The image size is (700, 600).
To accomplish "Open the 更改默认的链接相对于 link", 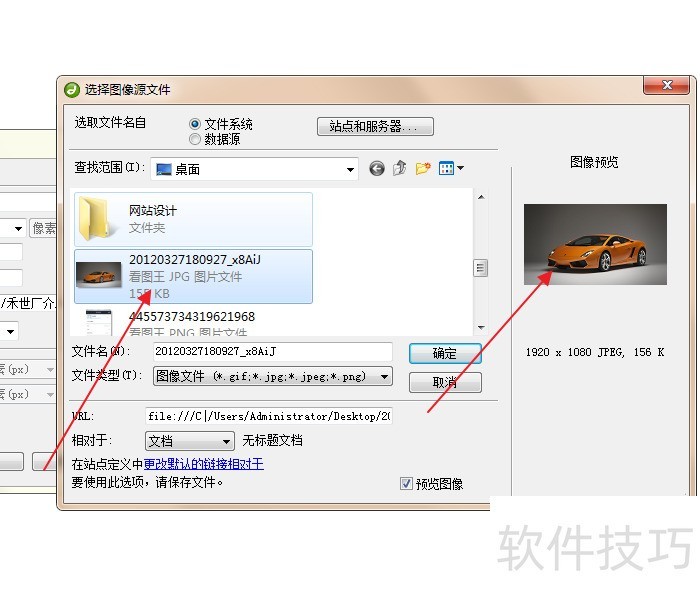I will coord(204,464).
